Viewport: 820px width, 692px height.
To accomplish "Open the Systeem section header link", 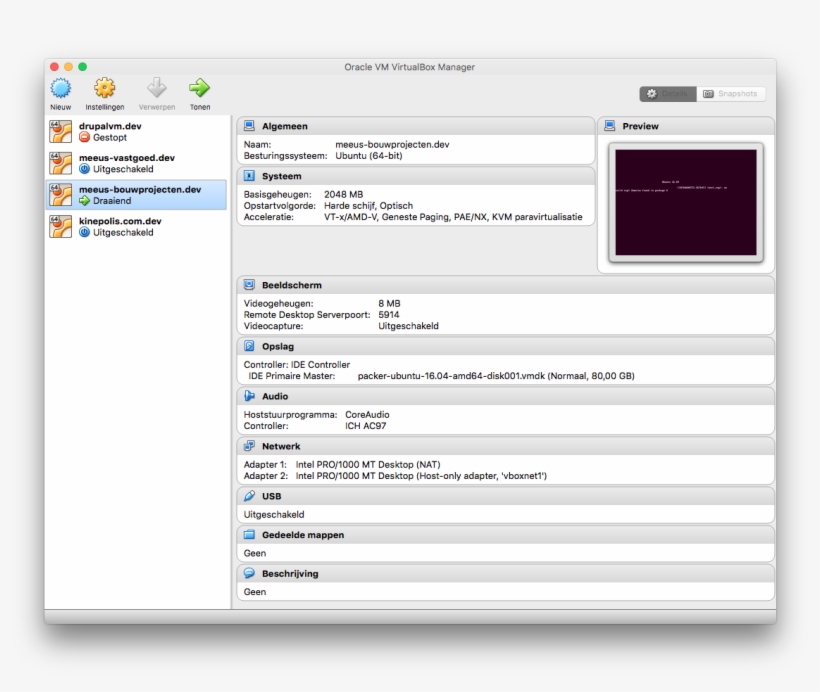I will tap(281, 176).
